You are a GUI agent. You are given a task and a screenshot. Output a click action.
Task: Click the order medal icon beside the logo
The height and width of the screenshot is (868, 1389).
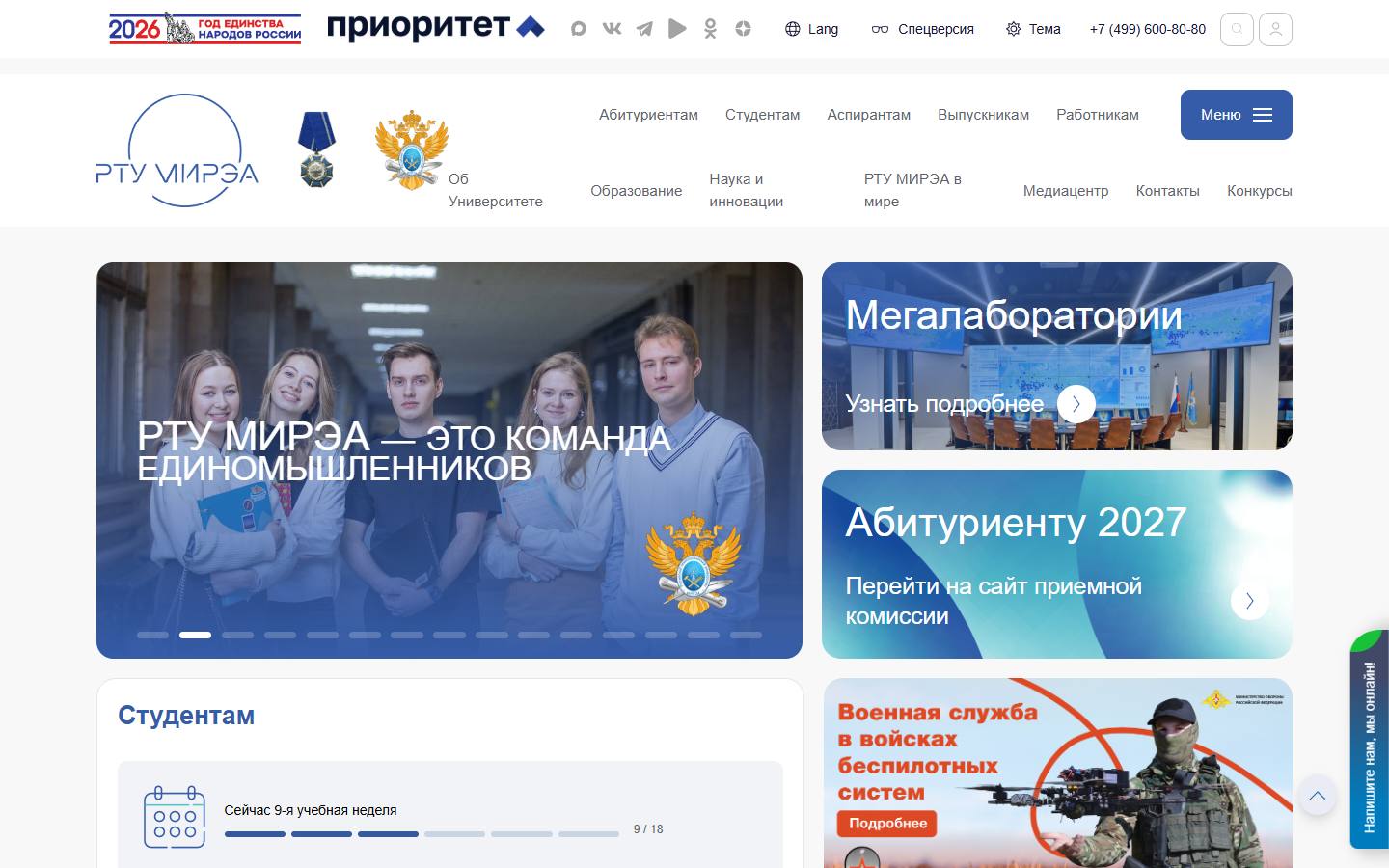pyautogui.click(x=315, y=149)
